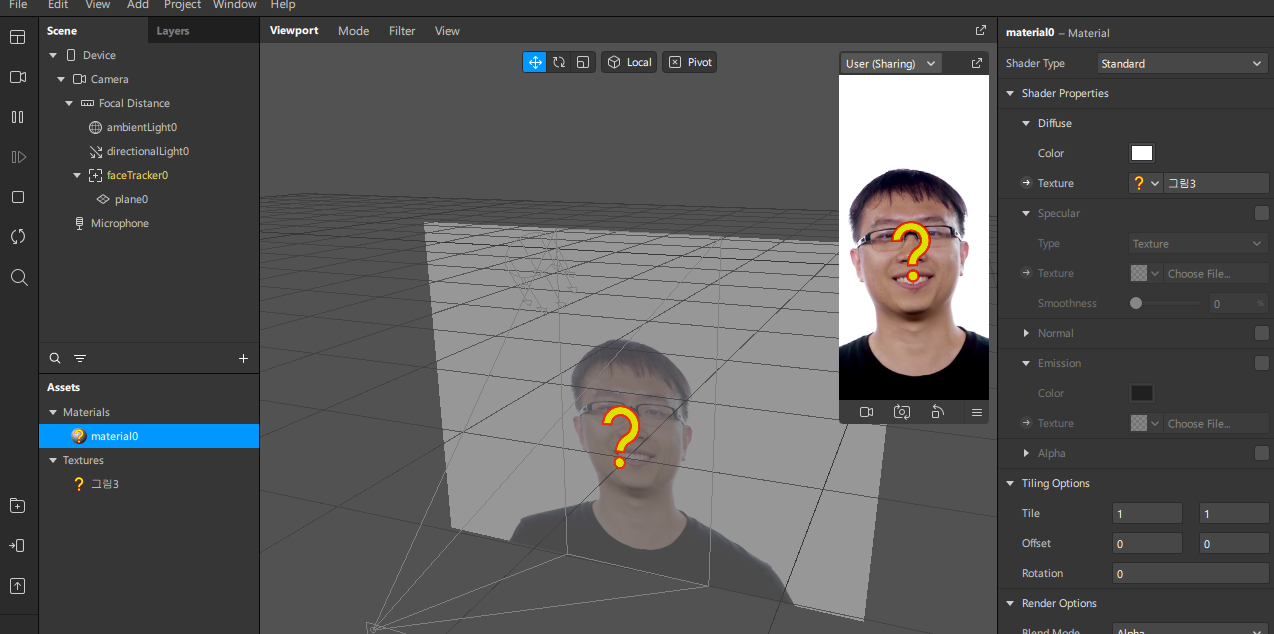Image resolution: width=1274 pixels, height=634 pixels.
Task: Click the arrow icon beside Specular Texture
Action: point(1026,273)
